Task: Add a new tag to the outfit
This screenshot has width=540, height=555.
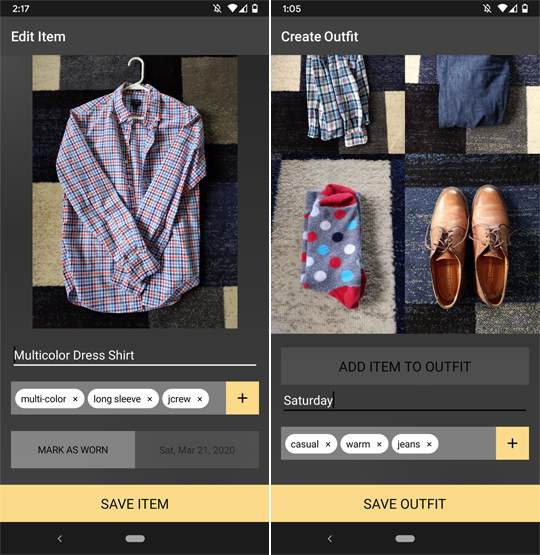Action: click(512, 443)
